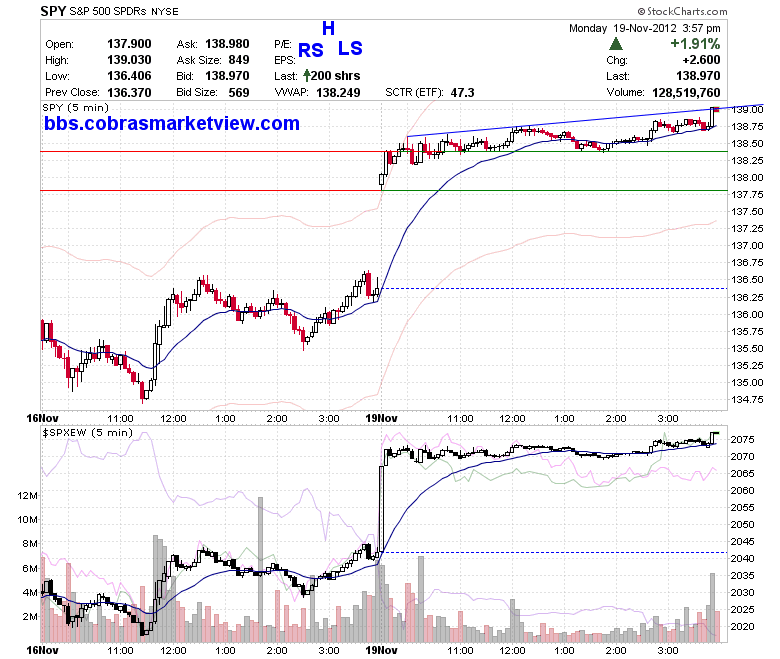Click the Prev Close value 136.370
Viewport: 780px width, 659px height.
pyautogui.click(x=129, y=92)
